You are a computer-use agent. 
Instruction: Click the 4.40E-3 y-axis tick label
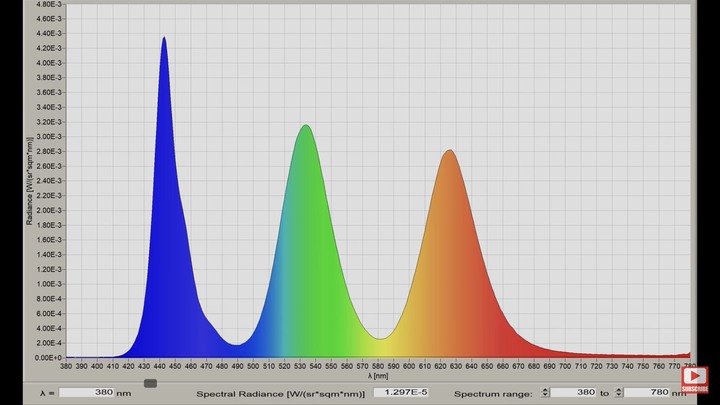pyautogui.click(x=49, y=34)
